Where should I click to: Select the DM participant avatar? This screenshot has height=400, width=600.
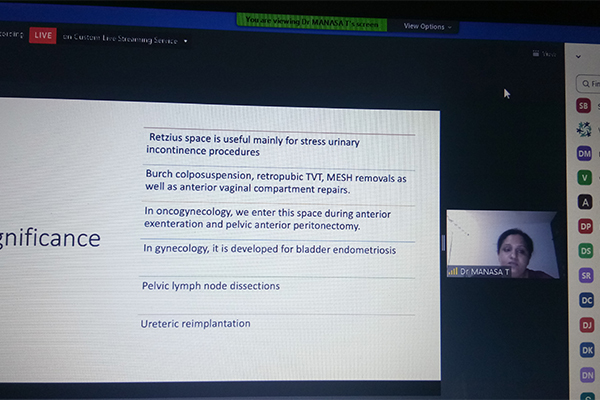(x=585, y=153)
